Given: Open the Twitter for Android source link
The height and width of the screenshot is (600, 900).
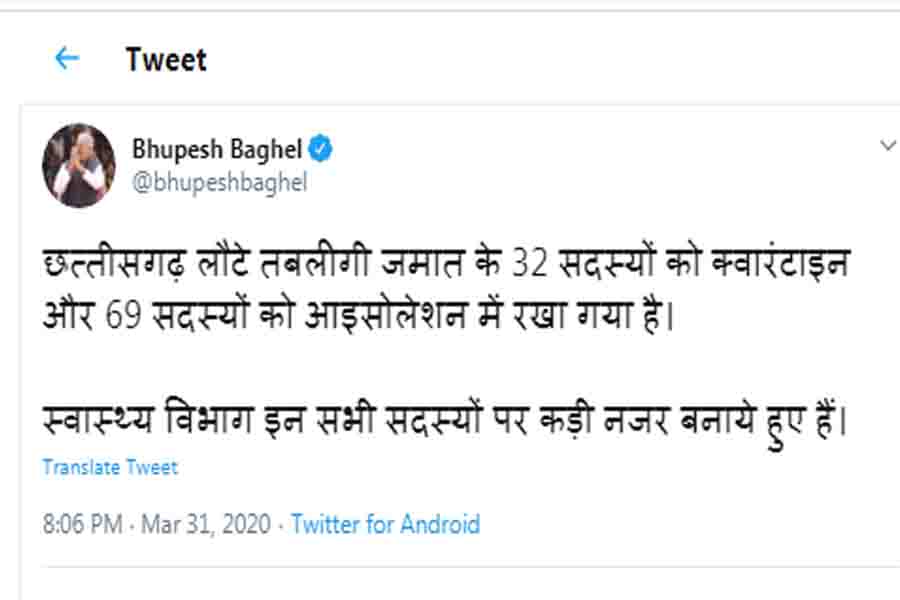Looking at the screenshot, I should tap(385, 524).
